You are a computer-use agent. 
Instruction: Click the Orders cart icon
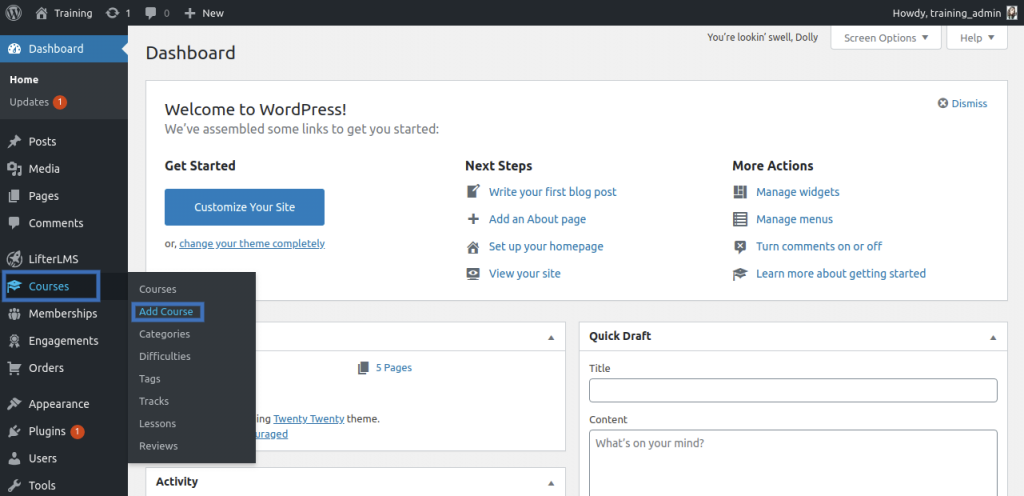14,368
